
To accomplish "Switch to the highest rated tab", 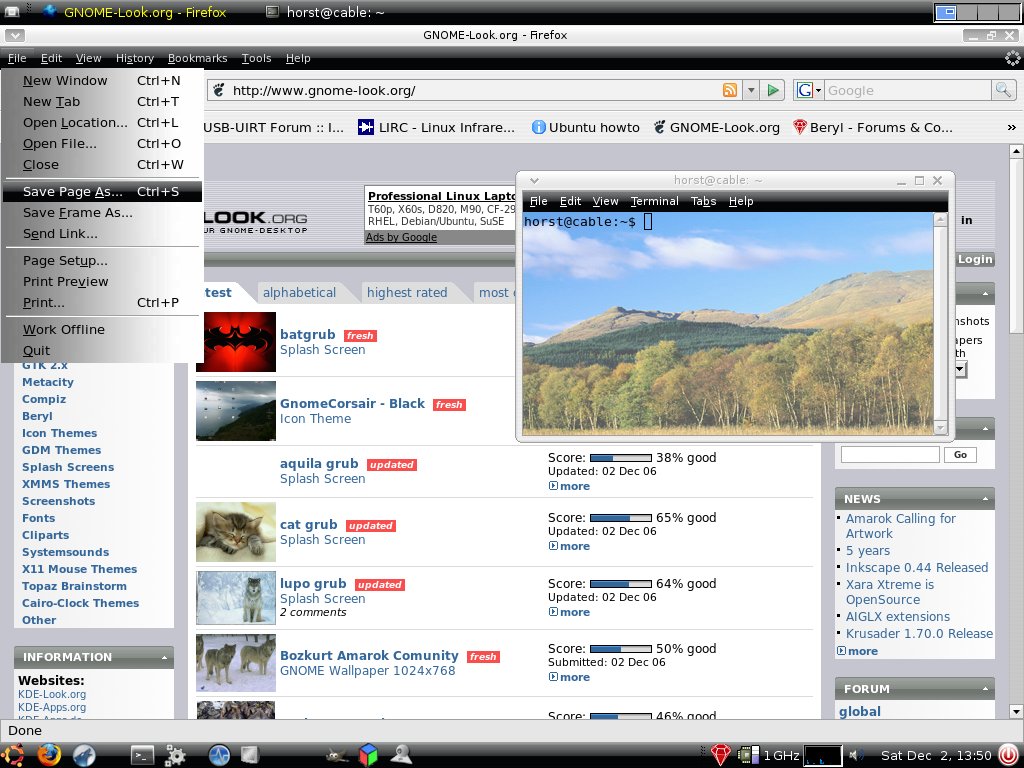I will click(x=407, y=293).
